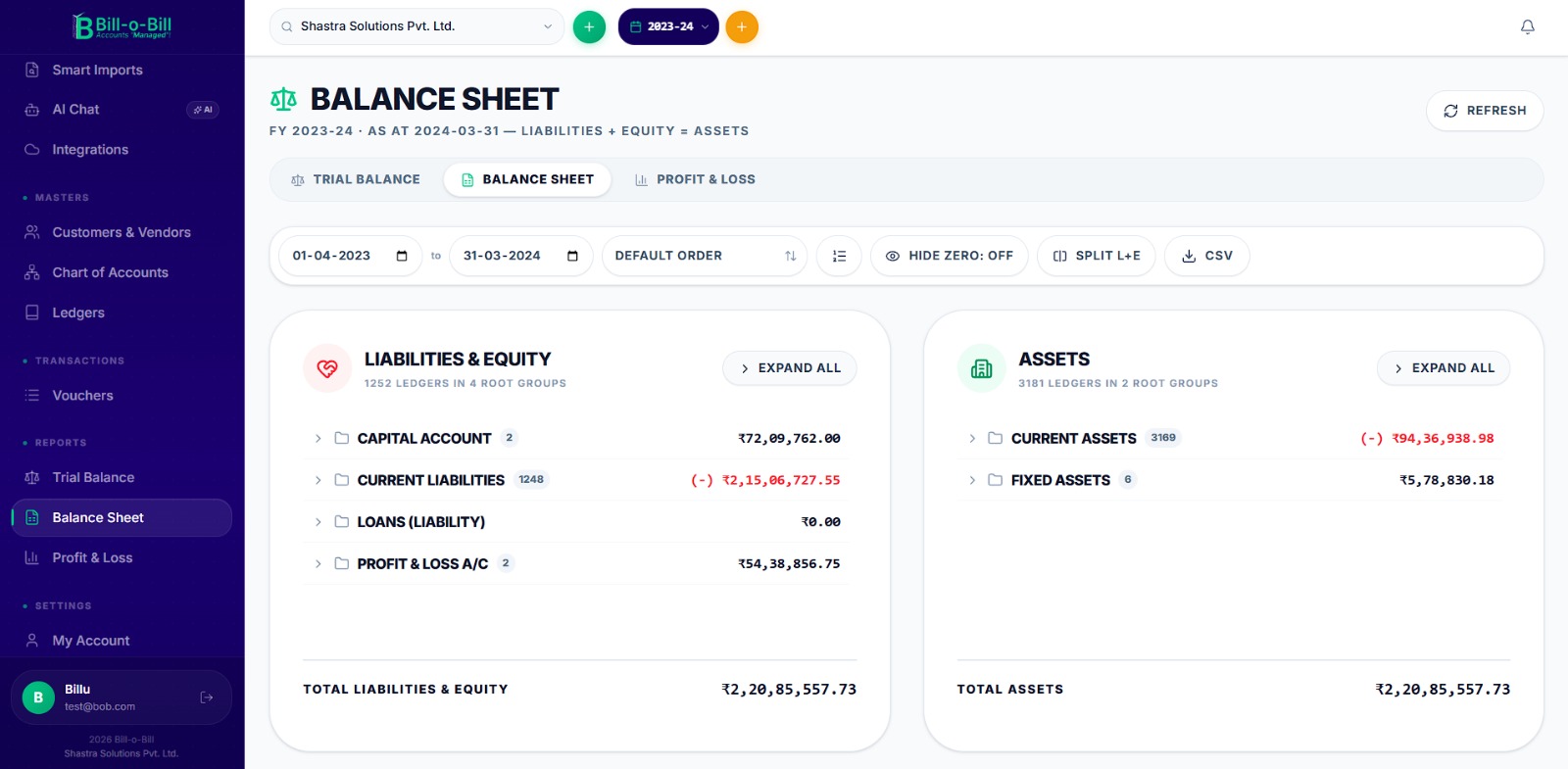
Task: Open Ledgers in sidebar
Action: (122, 312)
